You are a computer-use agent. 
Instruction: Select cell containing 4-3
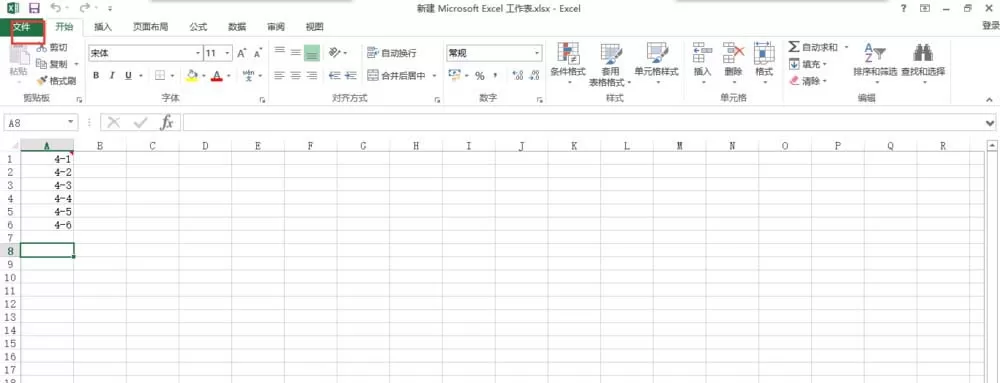pos(47,185)
